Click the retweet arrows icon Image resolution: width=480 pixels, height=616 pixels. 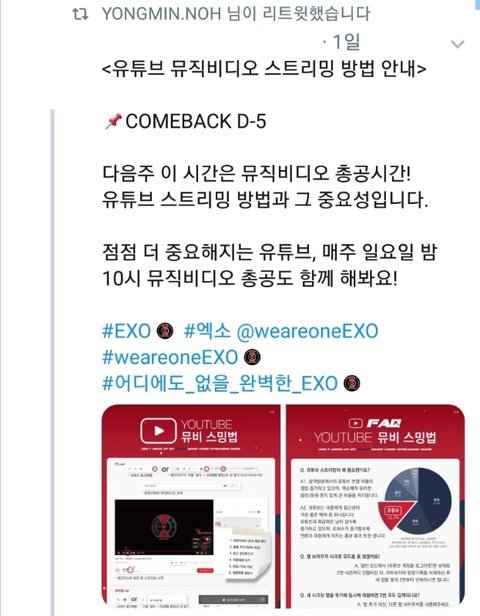pos(80,15)
